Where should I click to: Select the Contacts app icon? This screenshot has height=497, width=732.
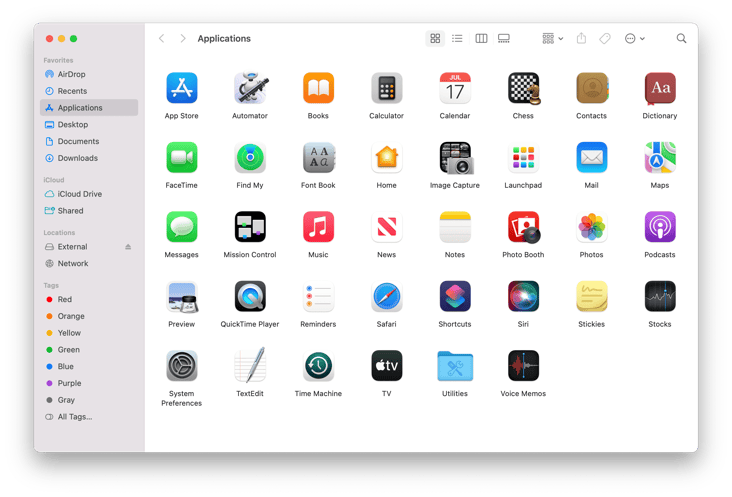point(592,88)
